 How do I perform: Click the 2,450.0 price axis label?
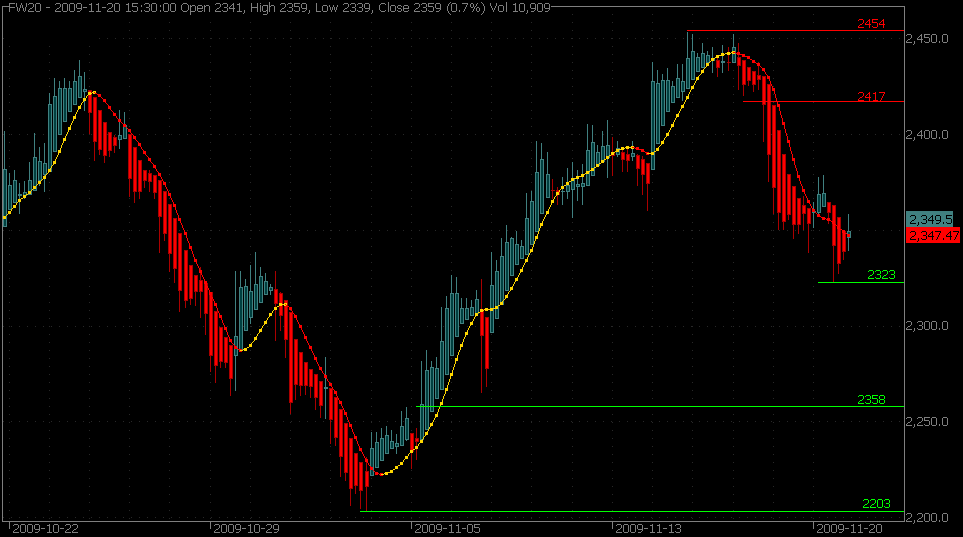(927, 39)
